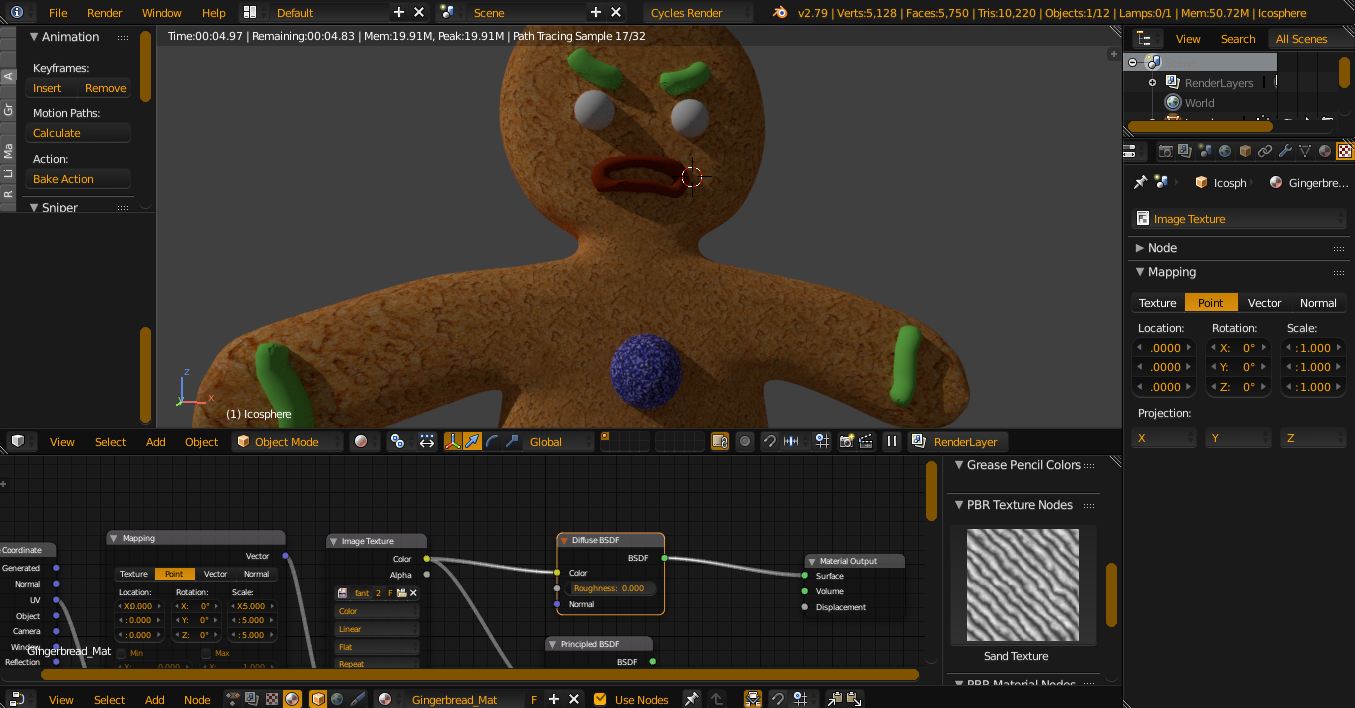Open the Global orientation dropdown
1355x708 pixels.
coord(560,441)
